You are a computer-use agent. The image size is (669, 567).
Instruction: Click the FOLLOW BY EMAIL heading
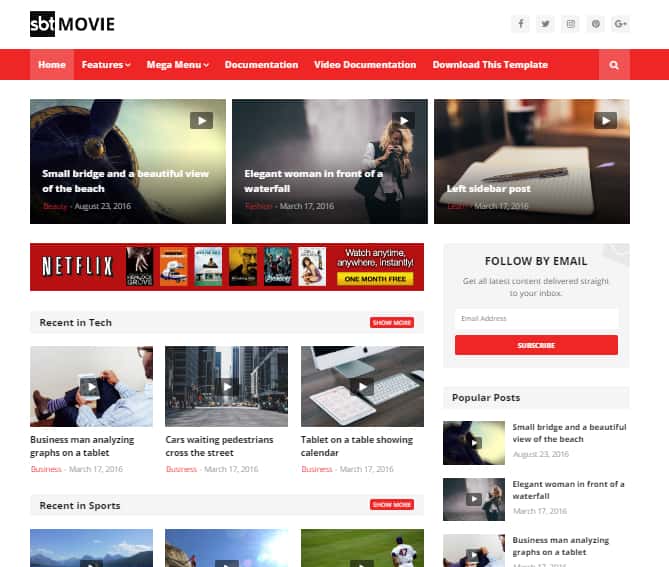536,261
